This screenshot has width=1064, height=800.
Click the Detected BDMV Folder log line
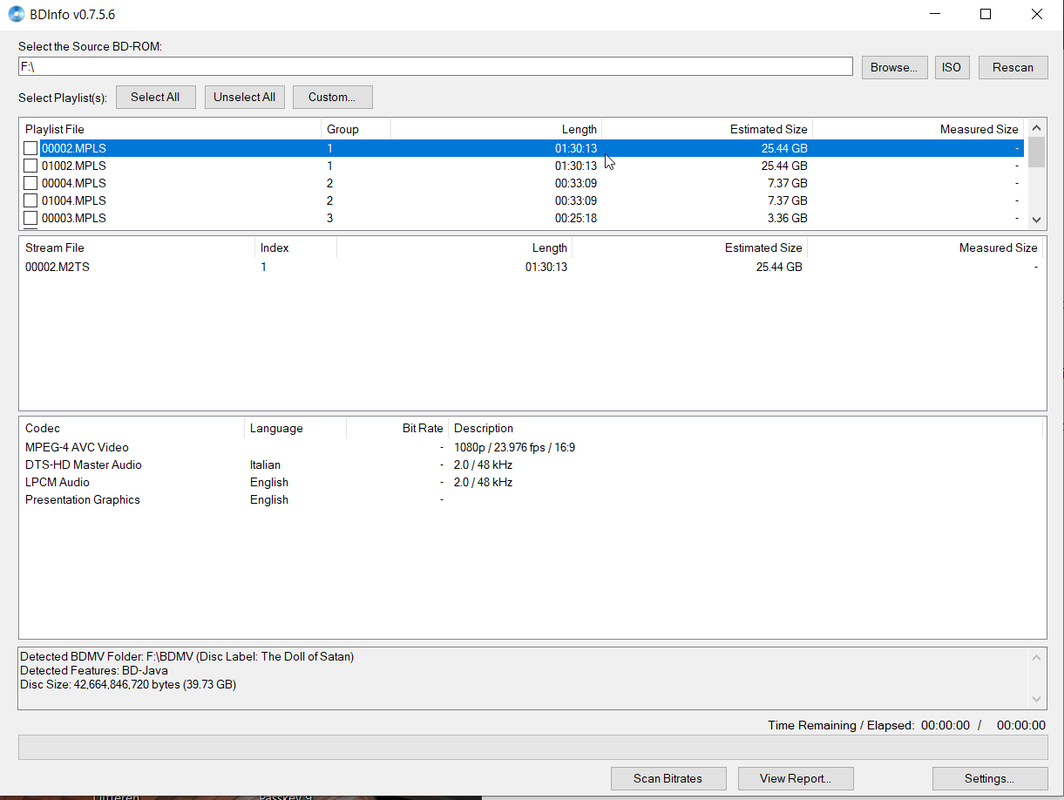pos(187,656)
